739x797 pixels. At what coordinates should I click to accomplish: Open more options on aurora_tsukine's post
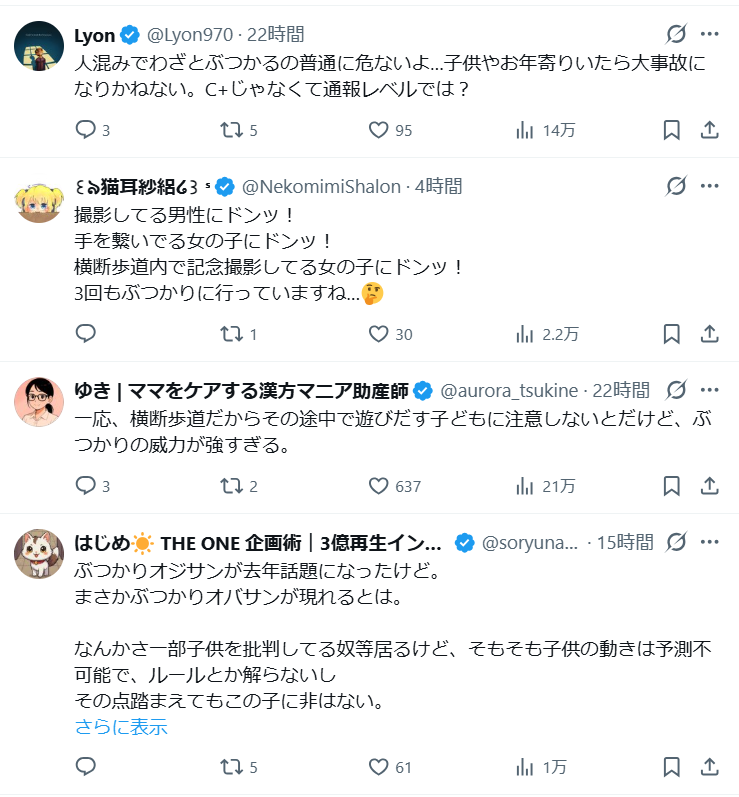click(709, 389)
